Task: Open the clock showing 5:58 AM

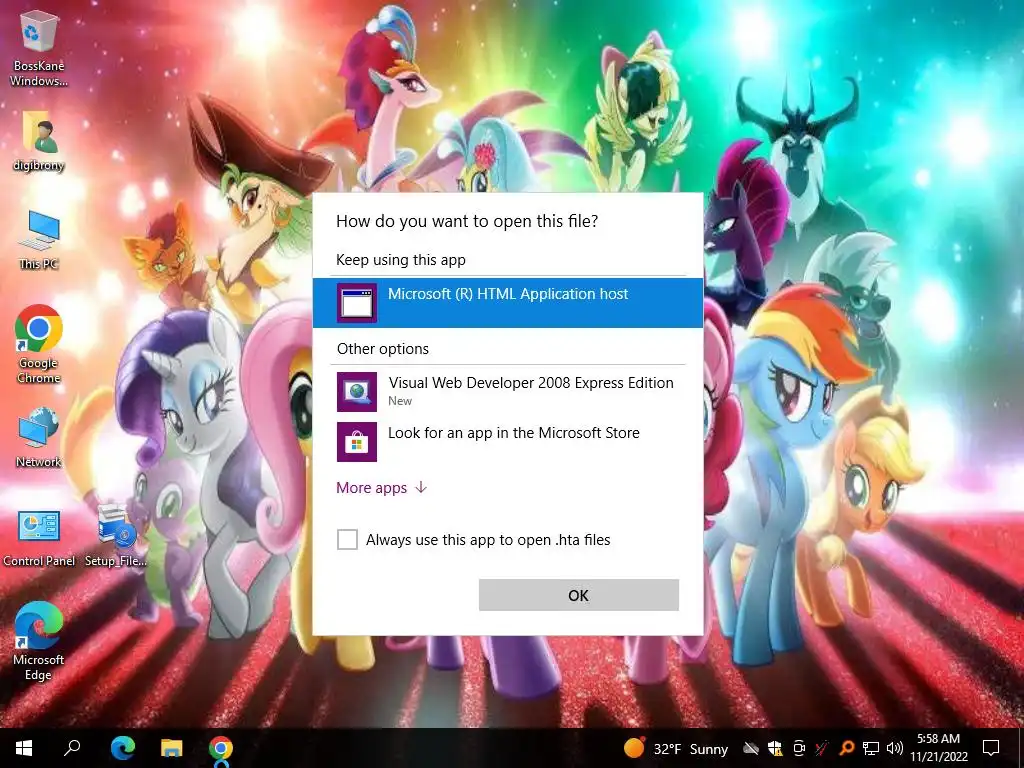Action: (x=938, y=748)
